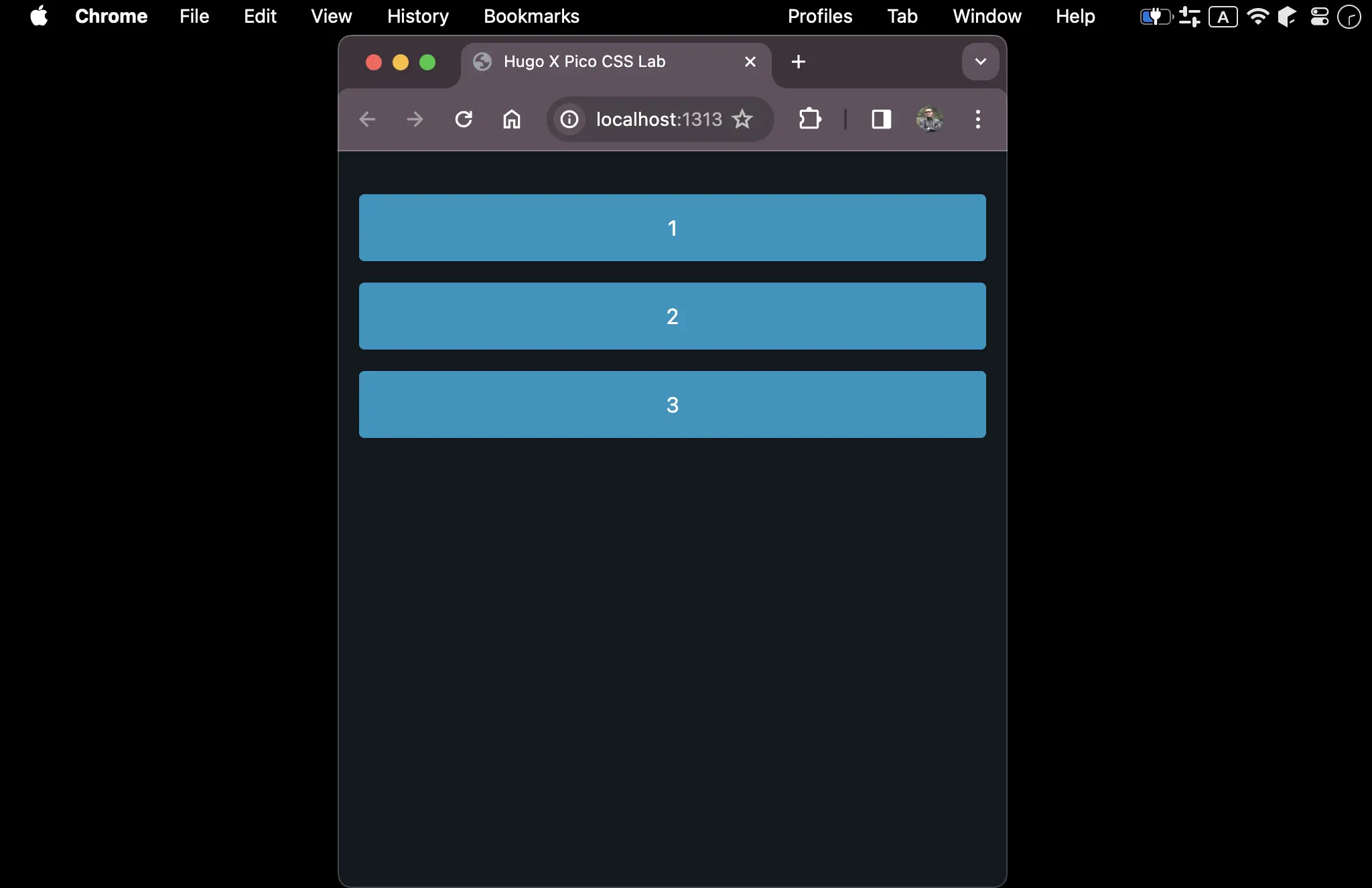Click the home navigation icon

point(510,119)
